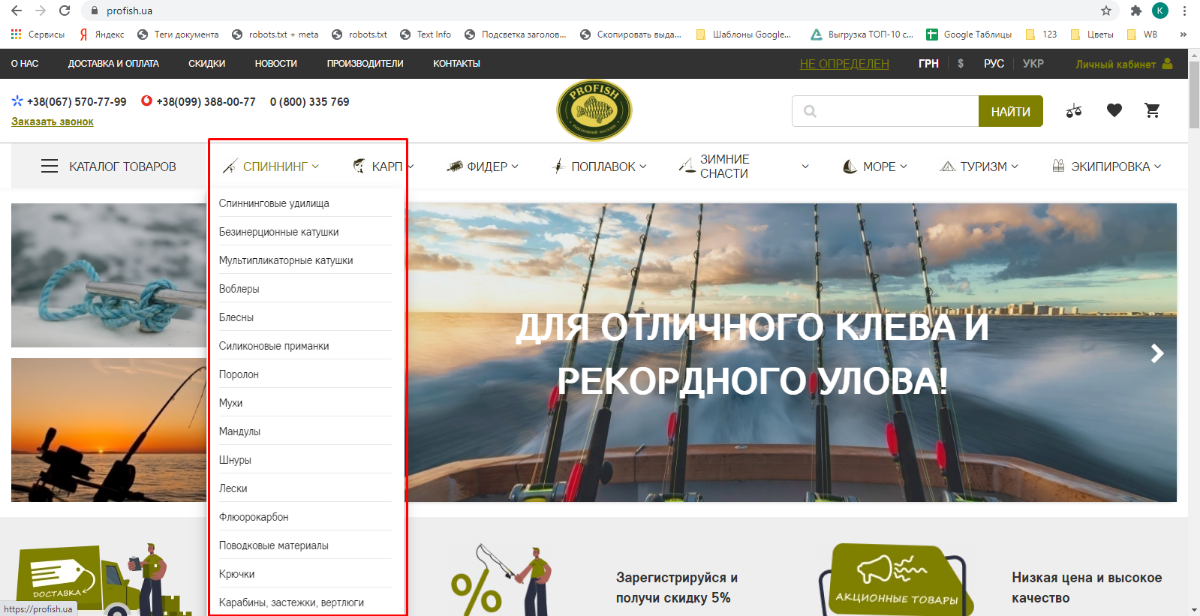Open the Chrome three-dot menu
1200x616 pixels.
pos(1186,10)
